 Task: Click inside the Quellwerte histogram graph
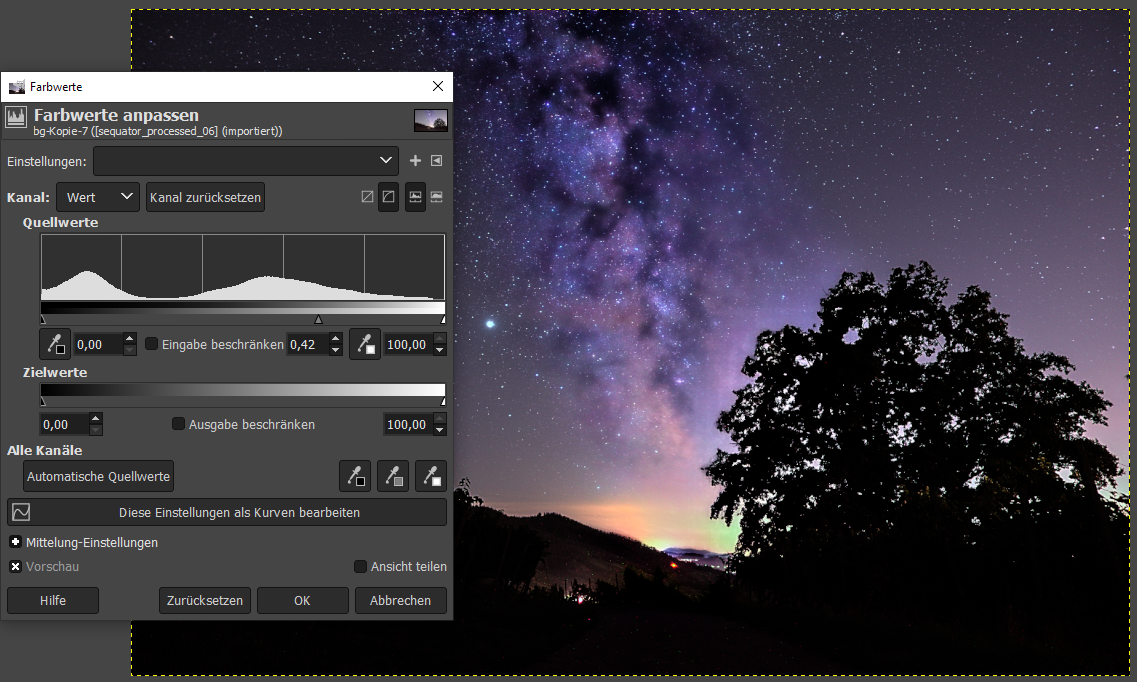tap(243, 267)
